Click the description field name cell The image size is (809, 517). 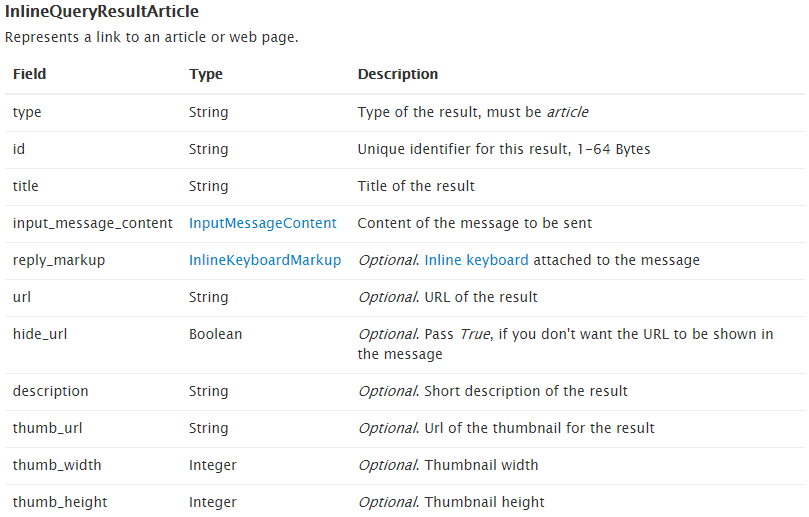(51, 392)
